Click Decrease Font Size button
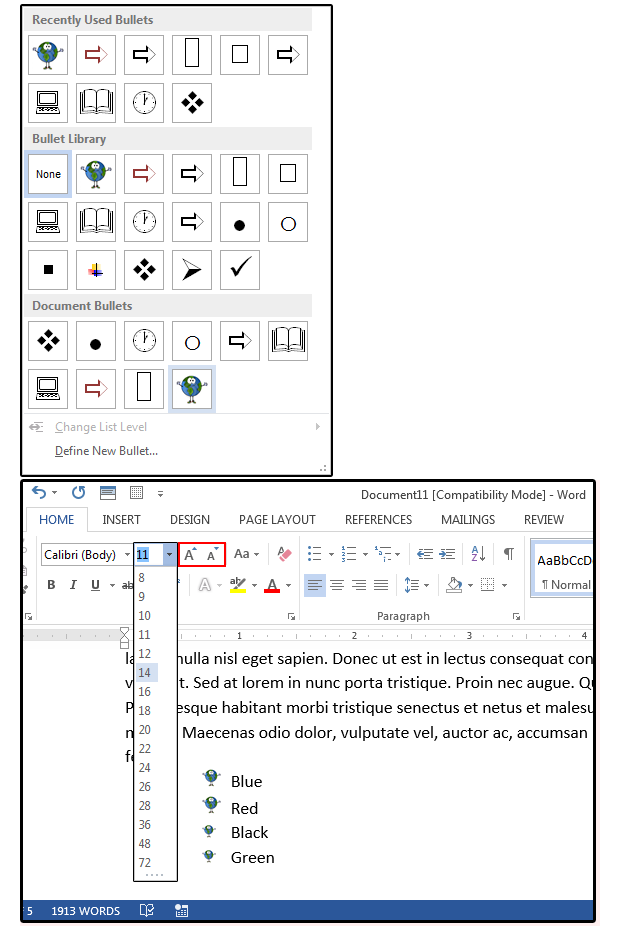The image size is (620, 926). pos(213,555)
